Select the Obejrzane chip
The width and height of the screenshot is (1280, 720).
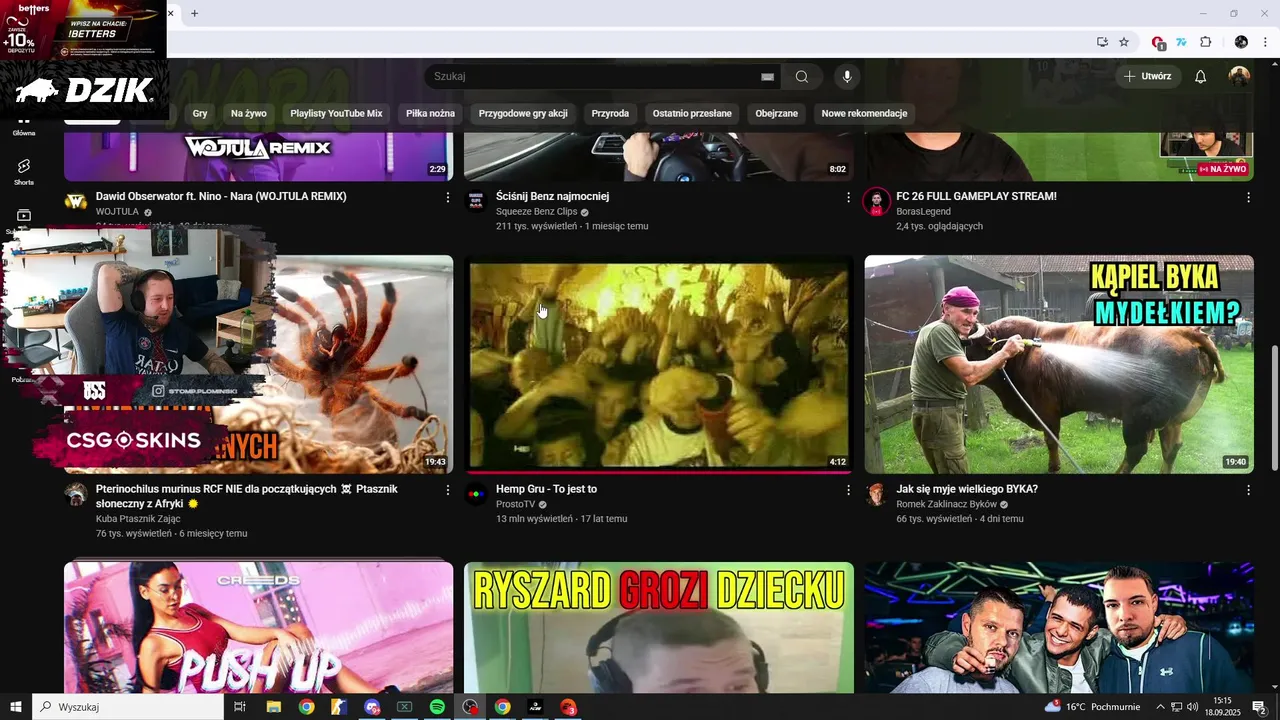point(777,114)
